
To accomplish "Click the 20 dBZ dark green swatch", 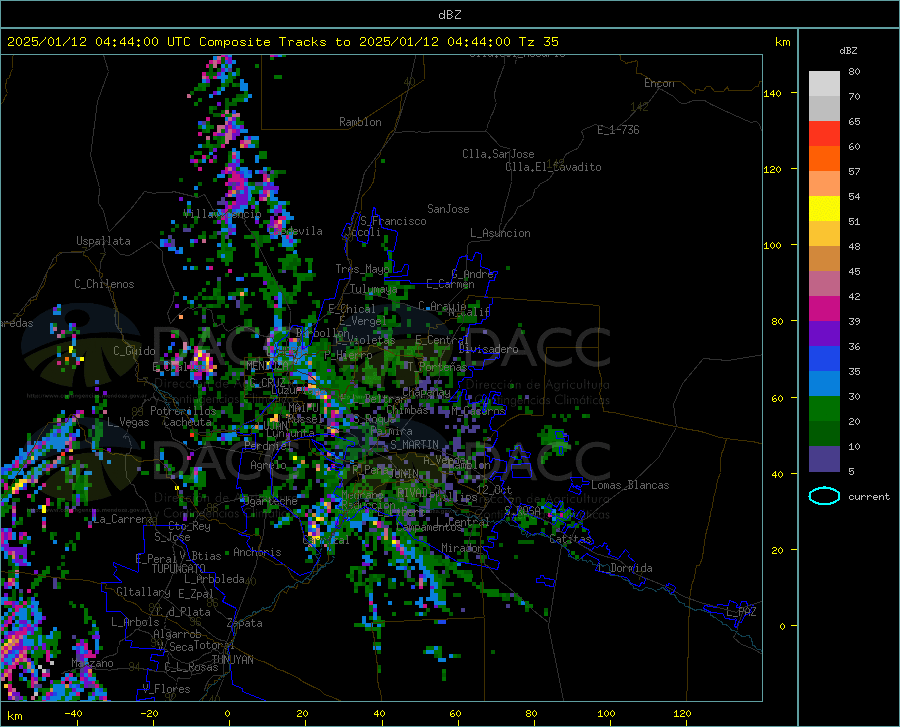I will pos(824,434).
